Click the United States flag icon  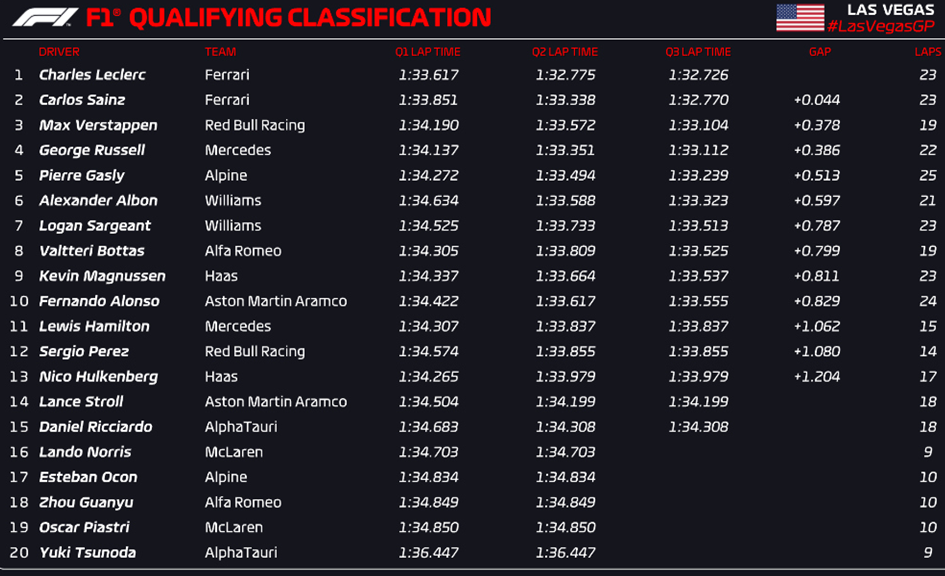[800, 17]
